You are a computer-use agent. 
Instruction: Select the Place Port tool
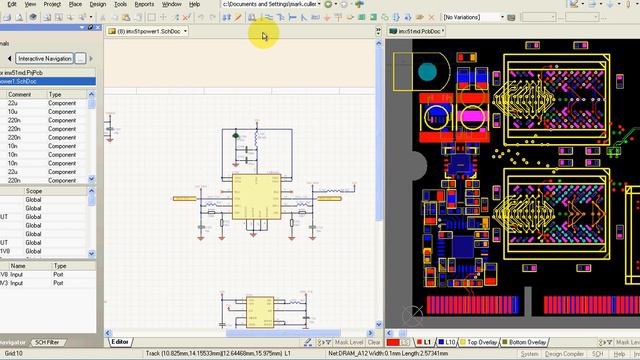pyautogui.click(x=420, y=18)
